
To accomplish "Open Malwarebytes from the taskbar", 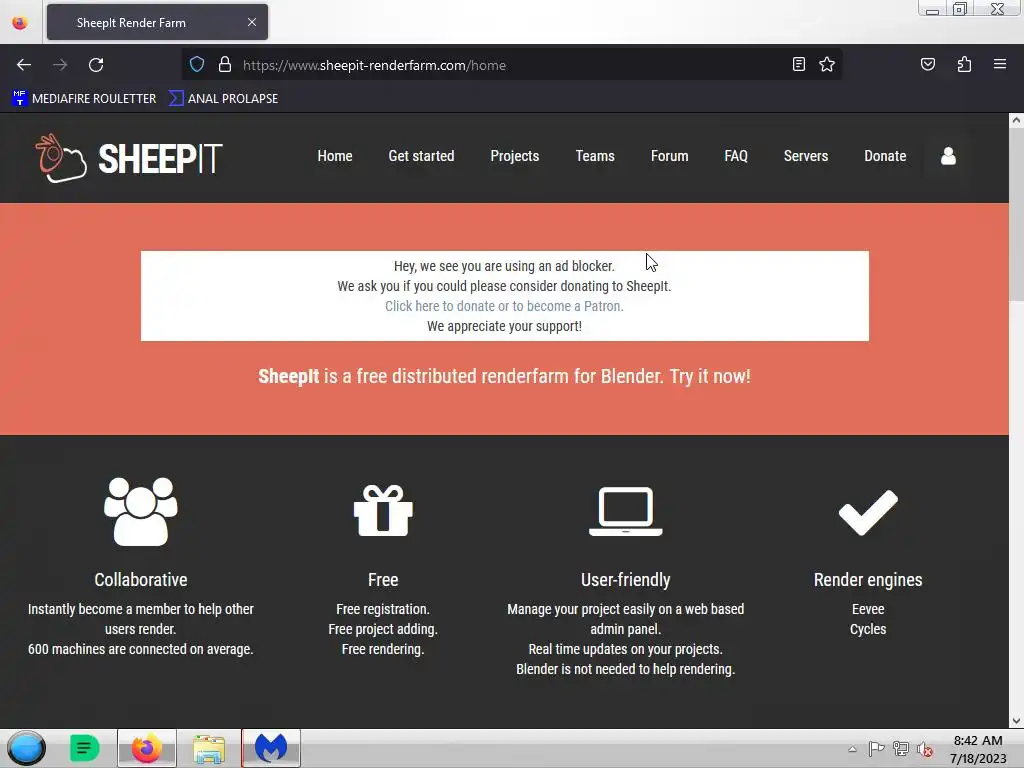I will [271, 748].
